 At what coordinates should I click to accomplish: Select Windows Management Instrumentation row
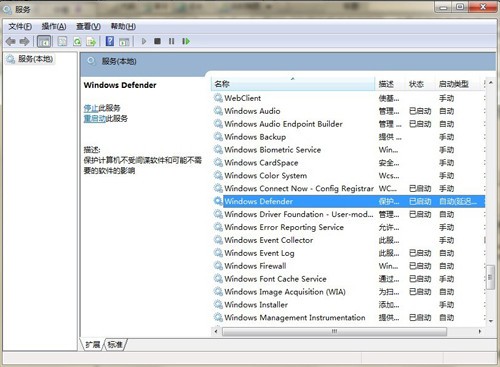tap(349, 317)
